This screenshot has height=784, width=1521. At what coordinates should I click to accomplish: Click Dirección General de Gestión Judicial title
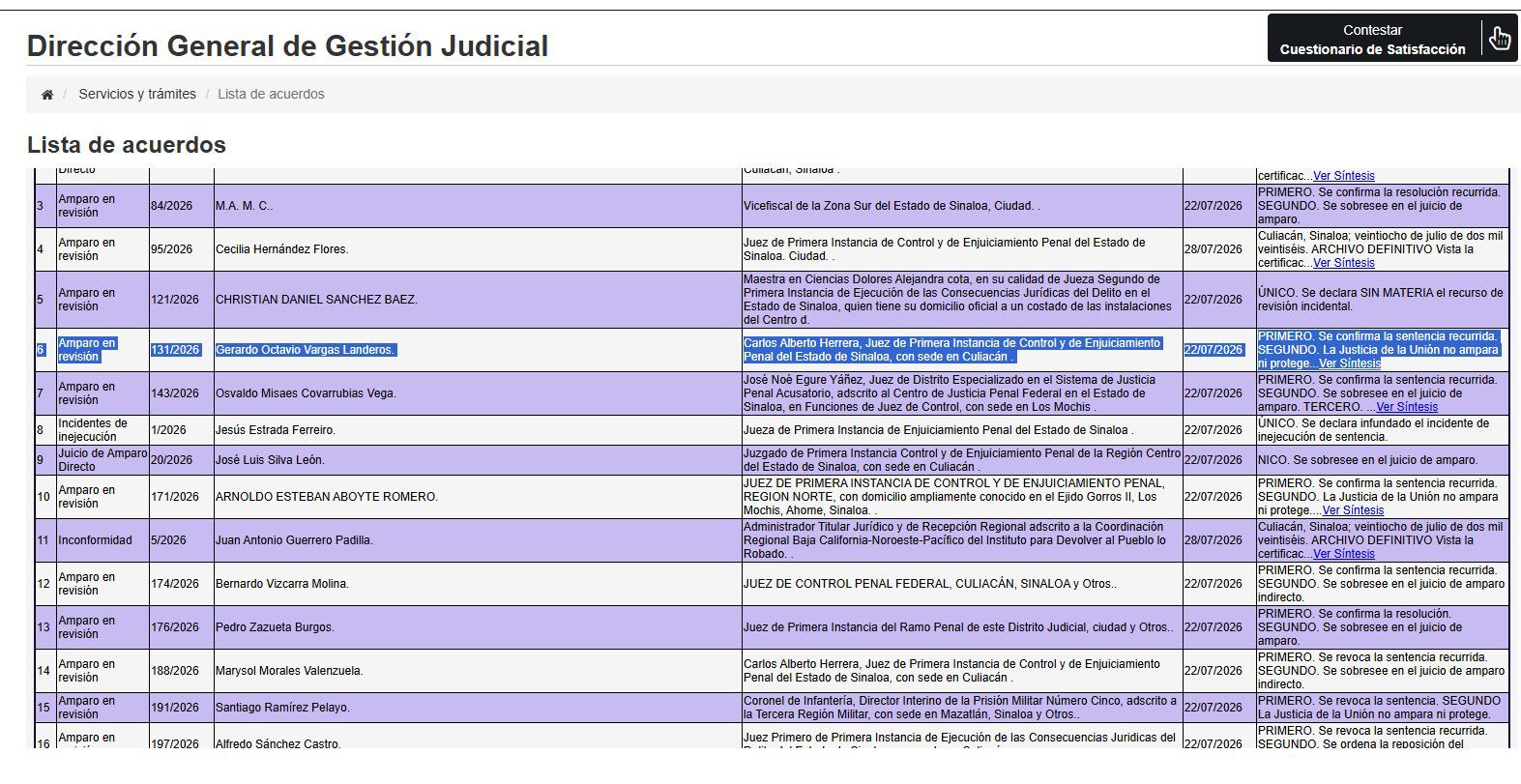pyautogui.click(x=287, y=45)
